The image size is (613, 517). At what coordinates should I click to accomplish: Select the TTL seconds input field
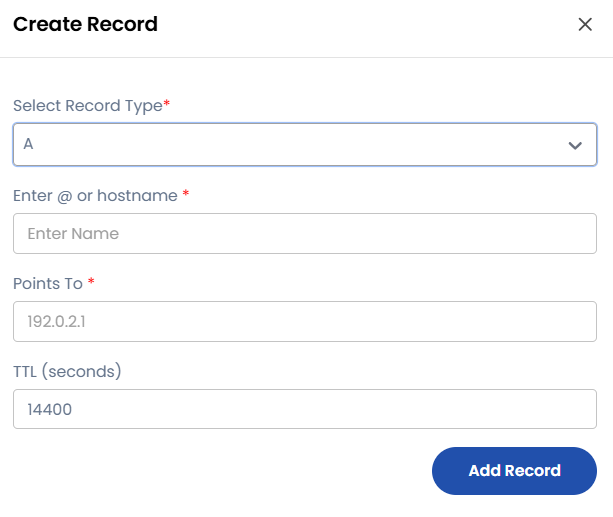tap(304, 409)
